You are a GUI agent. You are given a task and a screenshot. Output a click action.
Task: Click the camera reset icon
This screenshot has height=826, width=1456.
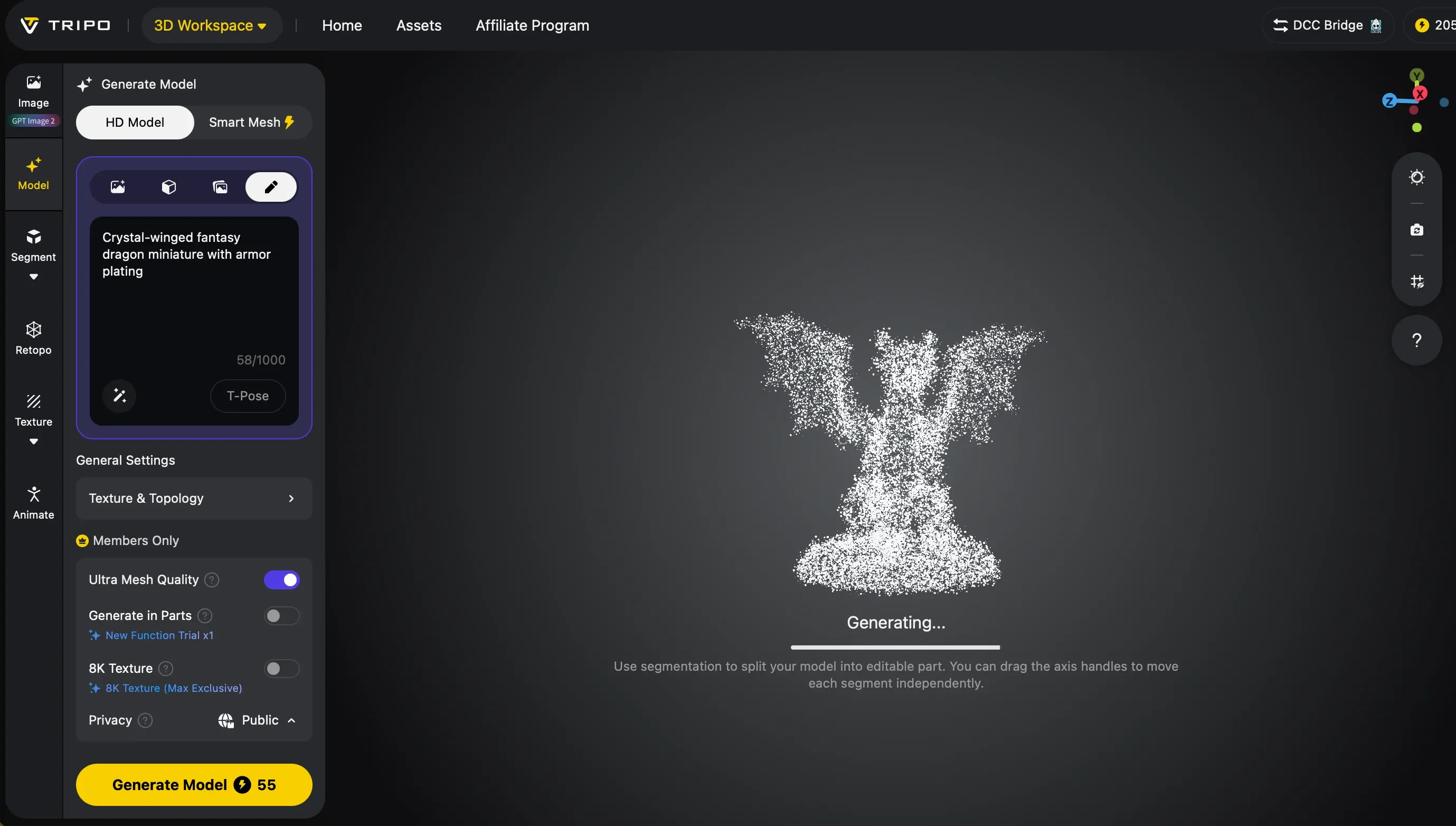1416,229
